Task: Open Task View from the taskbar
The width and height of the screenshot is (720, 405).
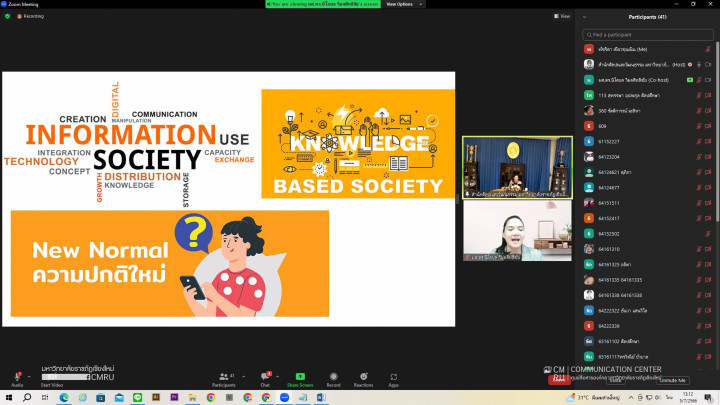Action: 45,398
